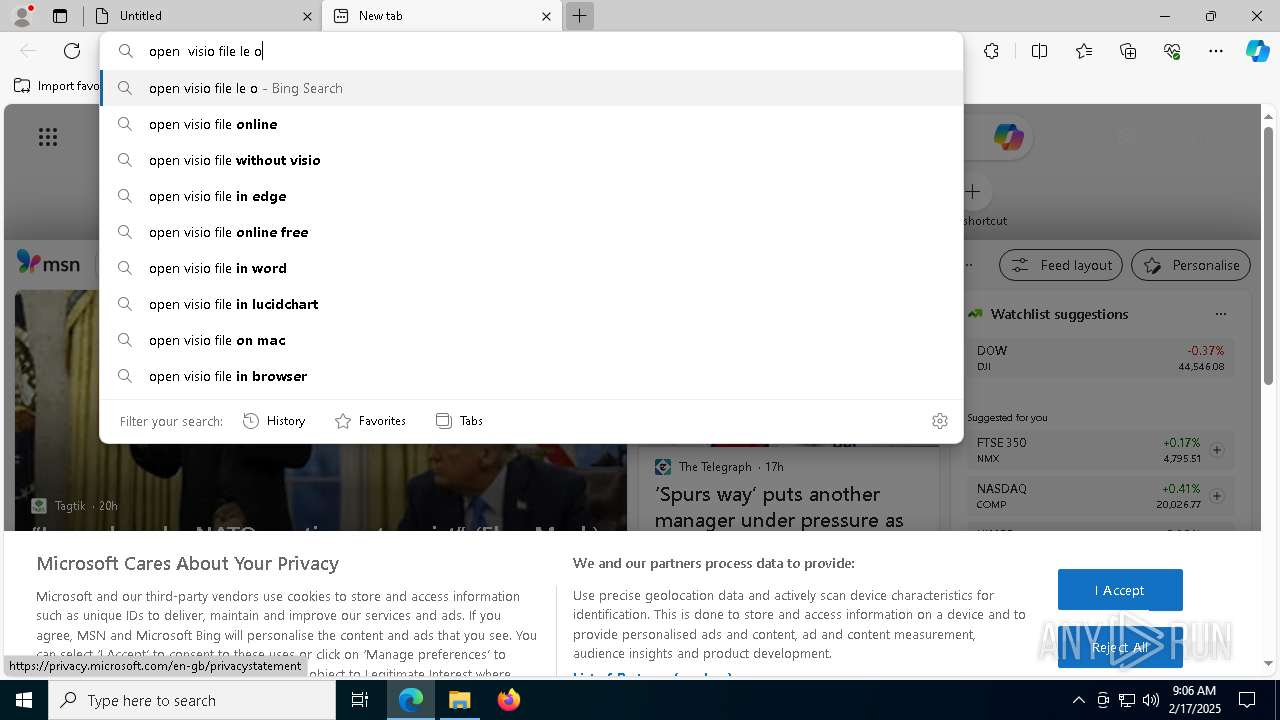
Task: Open the Spurs way Telegraph article
Action: [779, 507]
